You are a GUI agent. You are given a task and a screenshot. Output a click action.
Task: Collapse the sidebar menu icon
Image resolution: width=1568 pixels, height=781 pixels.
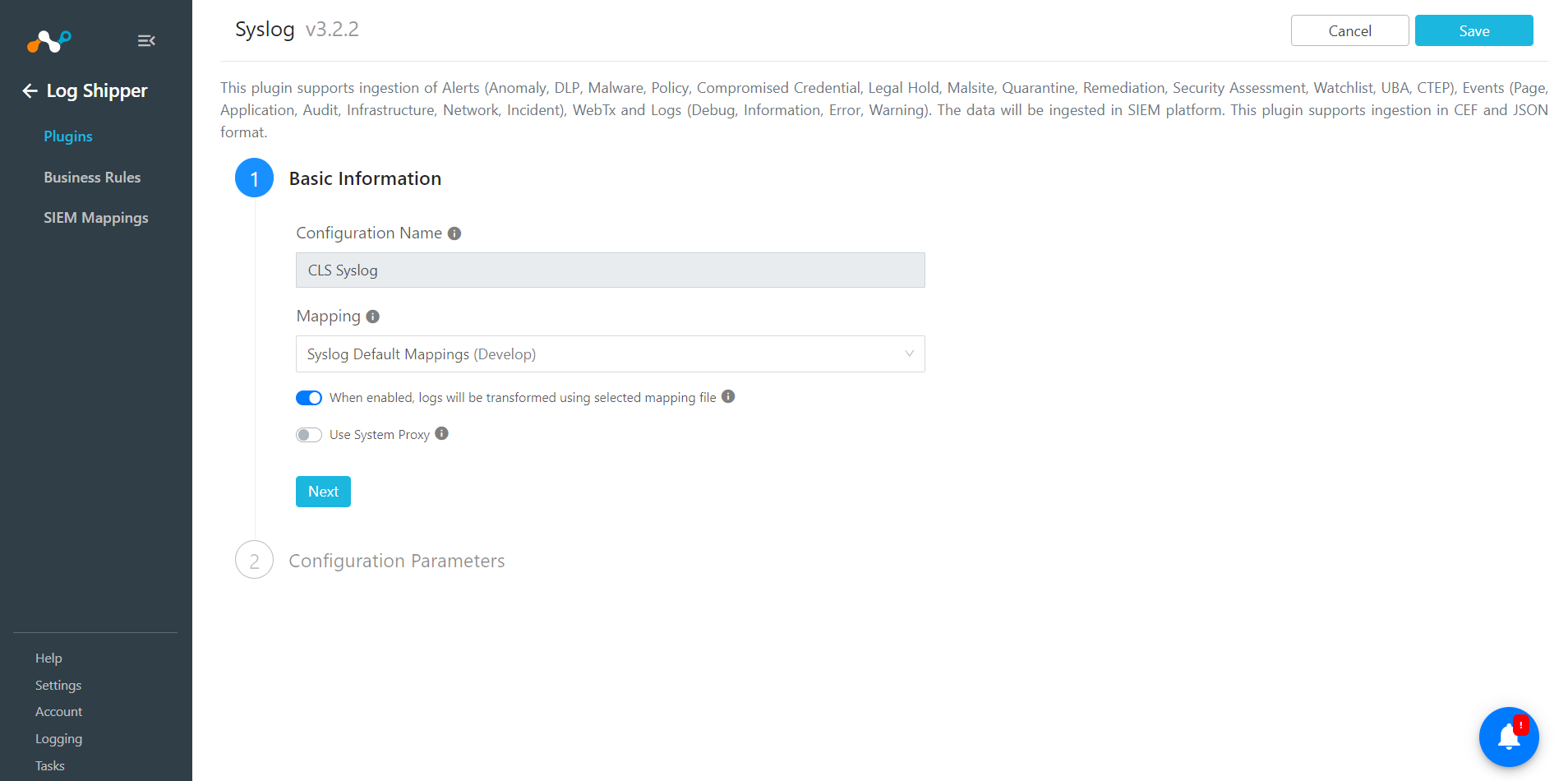click(146, 40)
